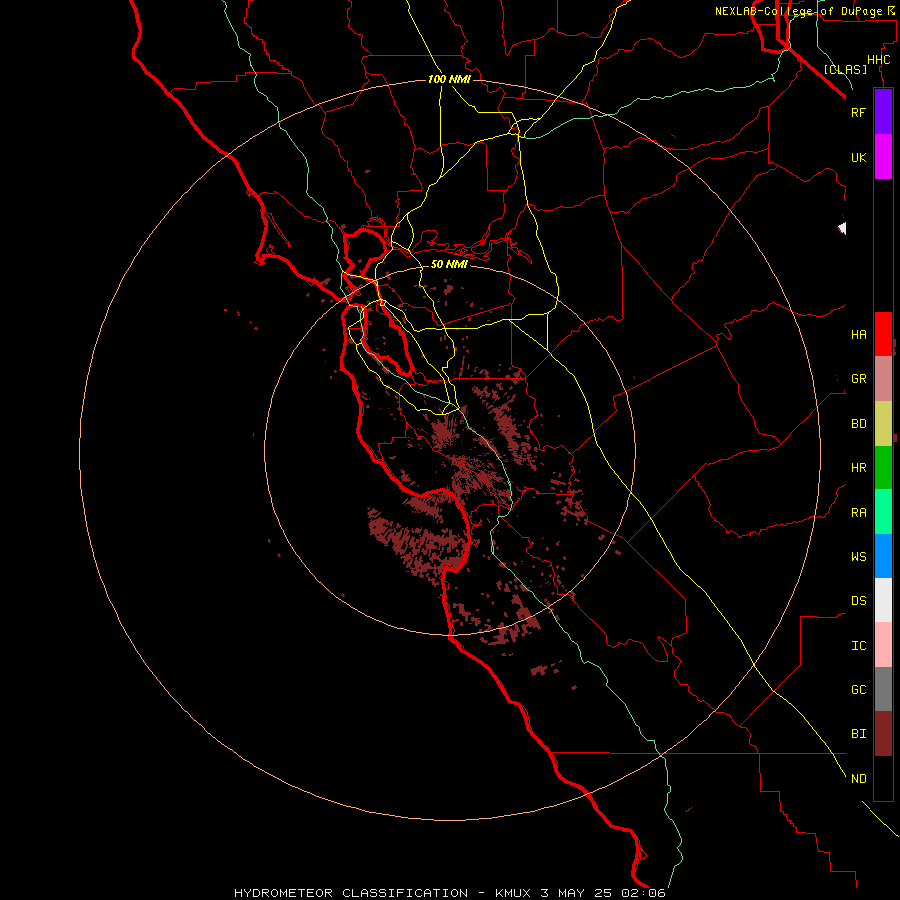Click the "DS" legend label
The image size is (900, 900).
(x=858, y=601)
